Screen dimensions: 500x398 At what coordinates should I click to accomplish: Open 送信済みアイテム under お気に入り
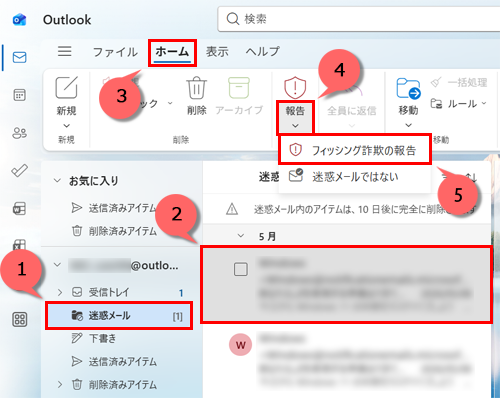114,208
